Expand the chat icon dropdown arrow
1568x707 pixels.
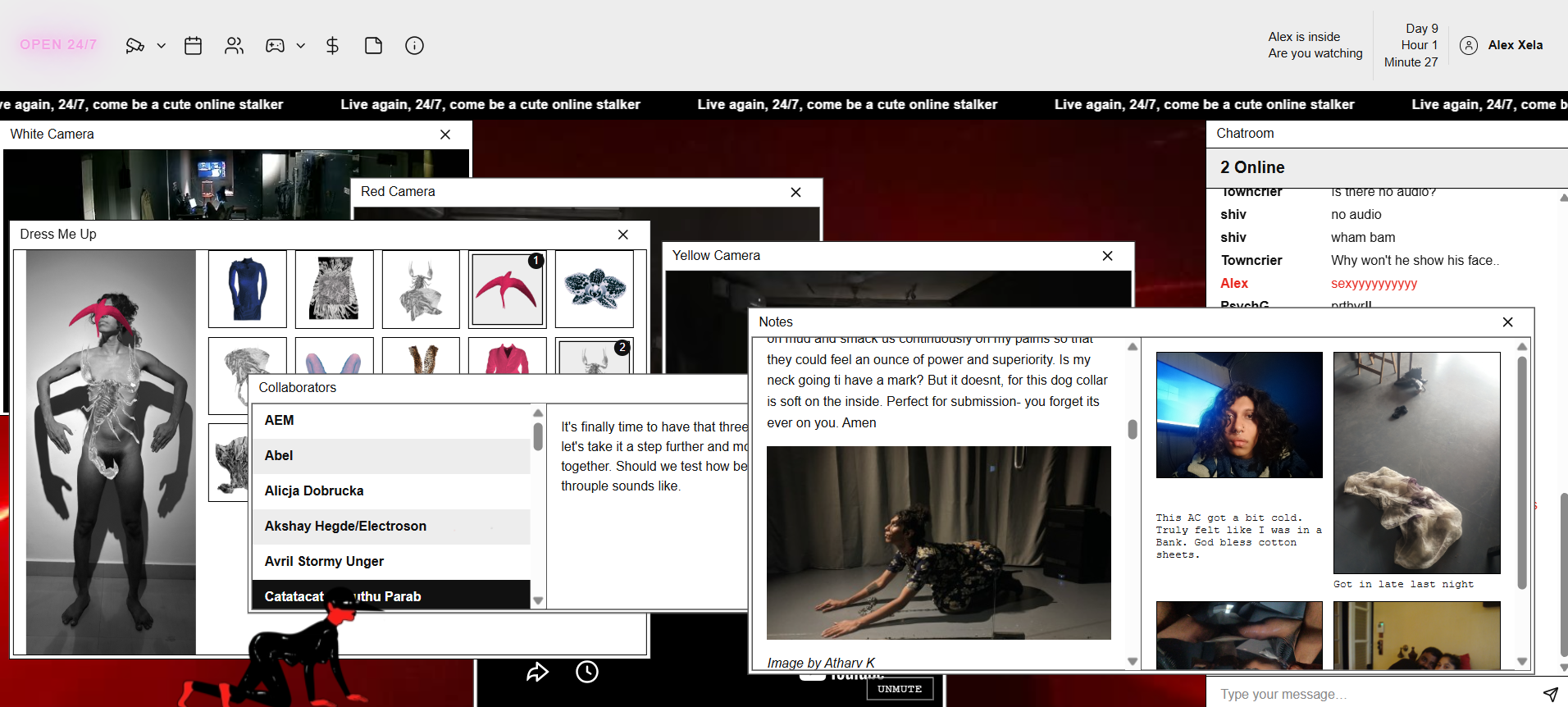pos(162,46)
